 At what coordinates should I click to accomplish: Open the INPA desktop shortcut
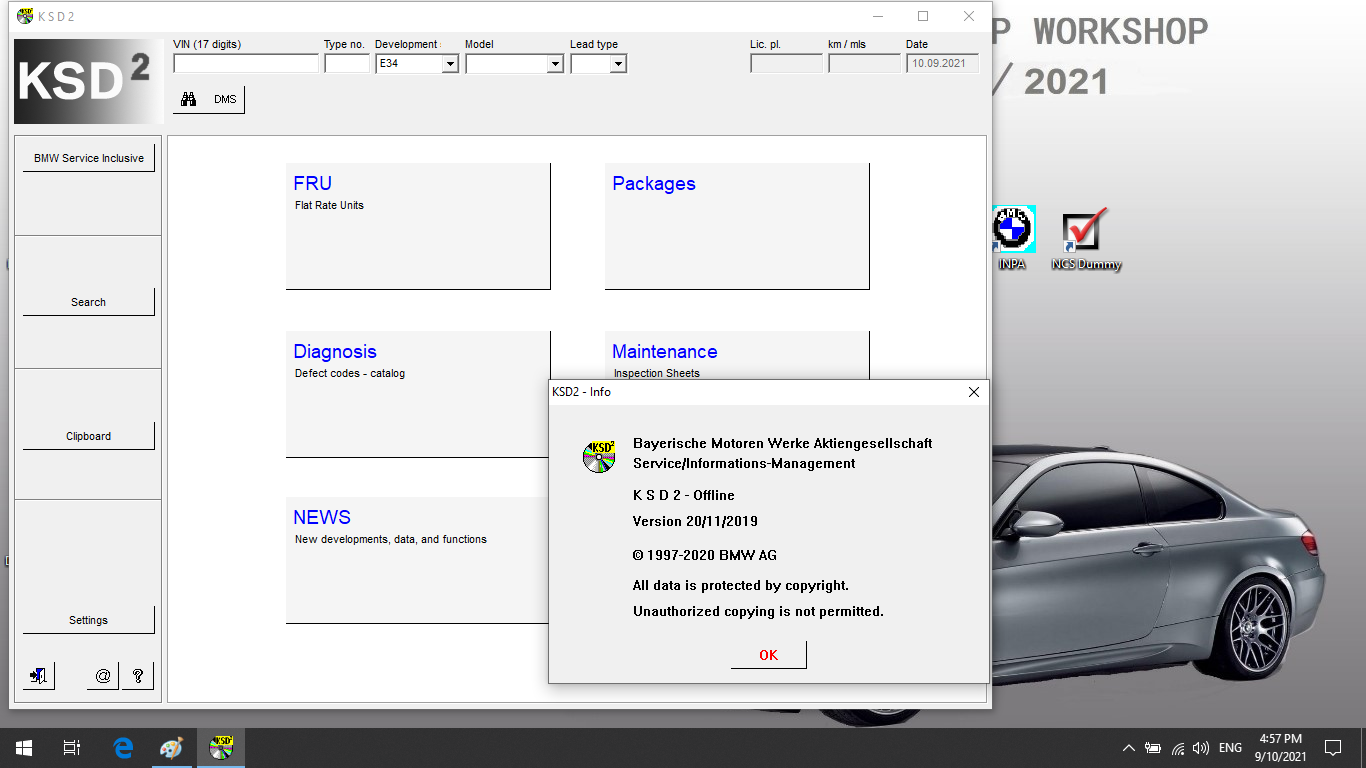[1012, 238]
